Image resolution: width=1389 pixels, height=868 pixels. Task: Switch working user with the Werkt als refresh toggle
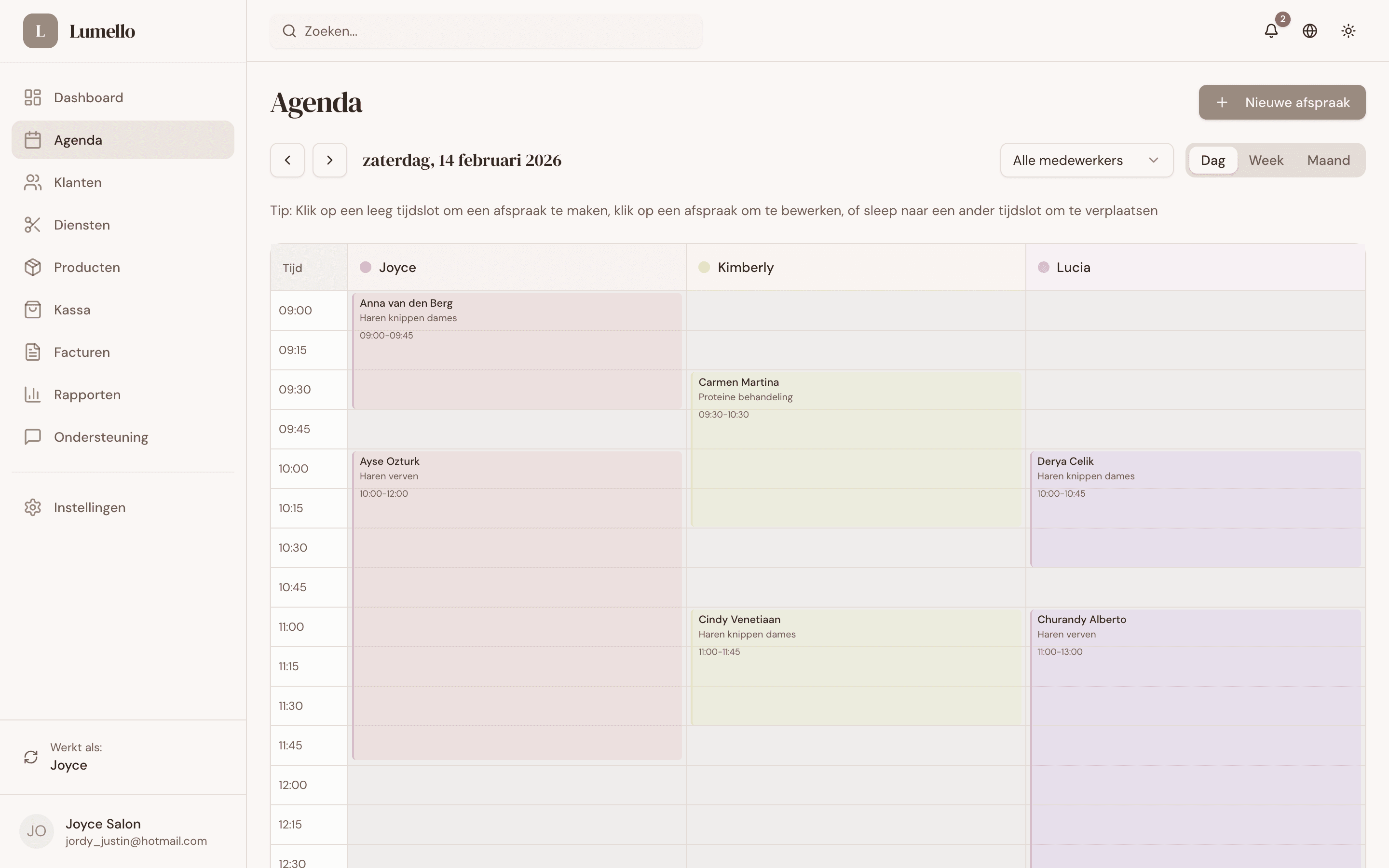click(31, 757)
